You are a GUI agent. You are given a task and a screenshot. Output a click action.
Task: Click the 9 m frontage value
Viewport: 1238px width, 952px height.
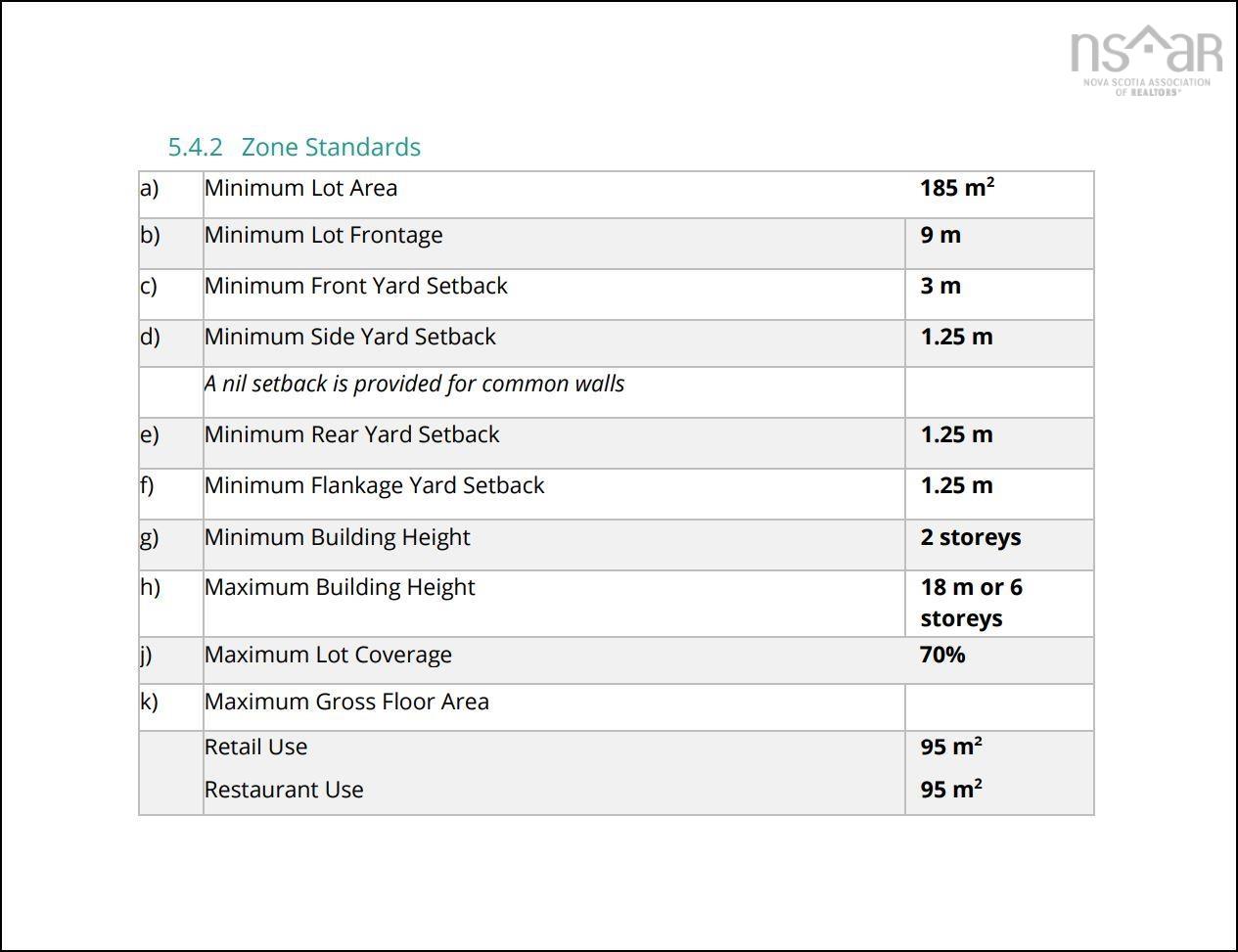pyautogui.click(x=940, y=235)
